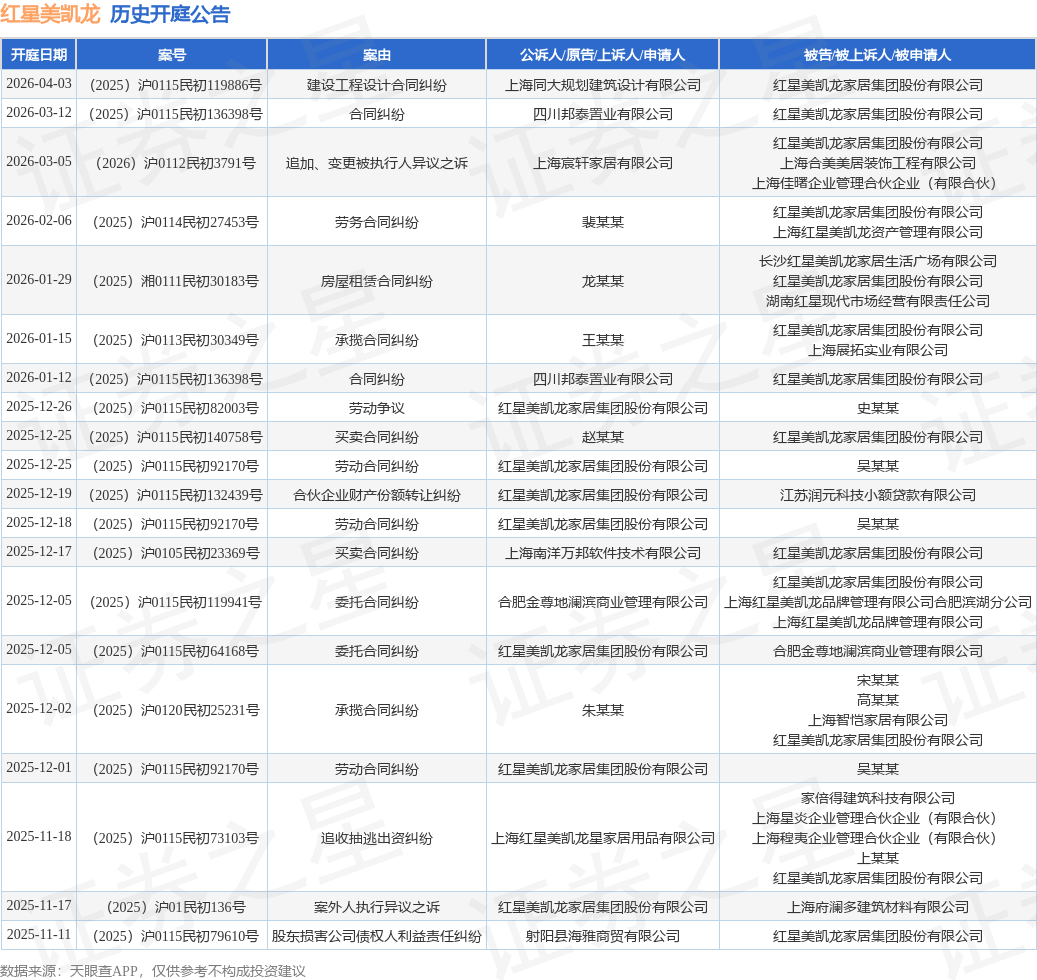
Task: Click the 案外人执行异议之诉 cell
Action: pyautogui.click(x=377, y=907)
